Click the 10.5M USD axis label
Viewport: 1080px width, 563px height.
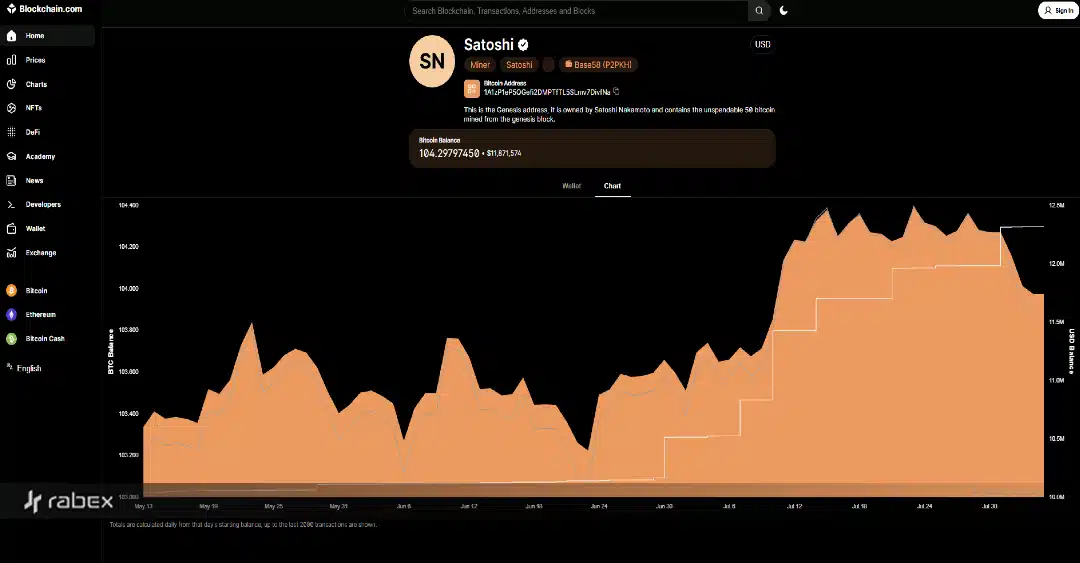1056,439
